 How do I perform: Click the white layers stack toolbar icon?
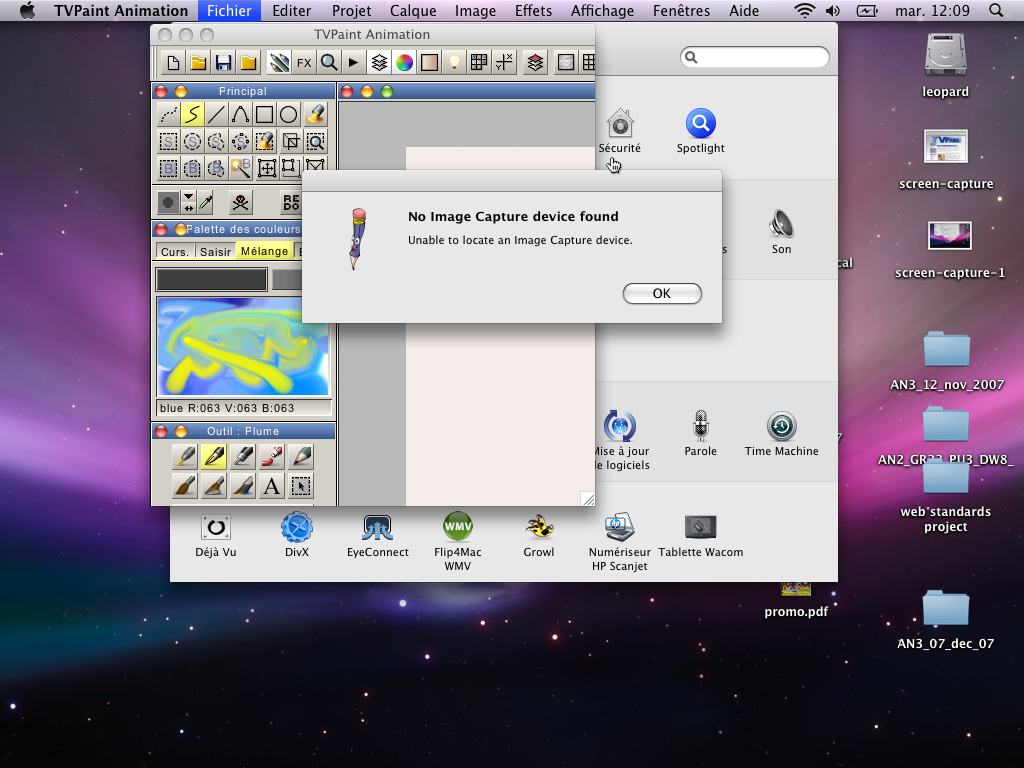click(x=379, y=63)
